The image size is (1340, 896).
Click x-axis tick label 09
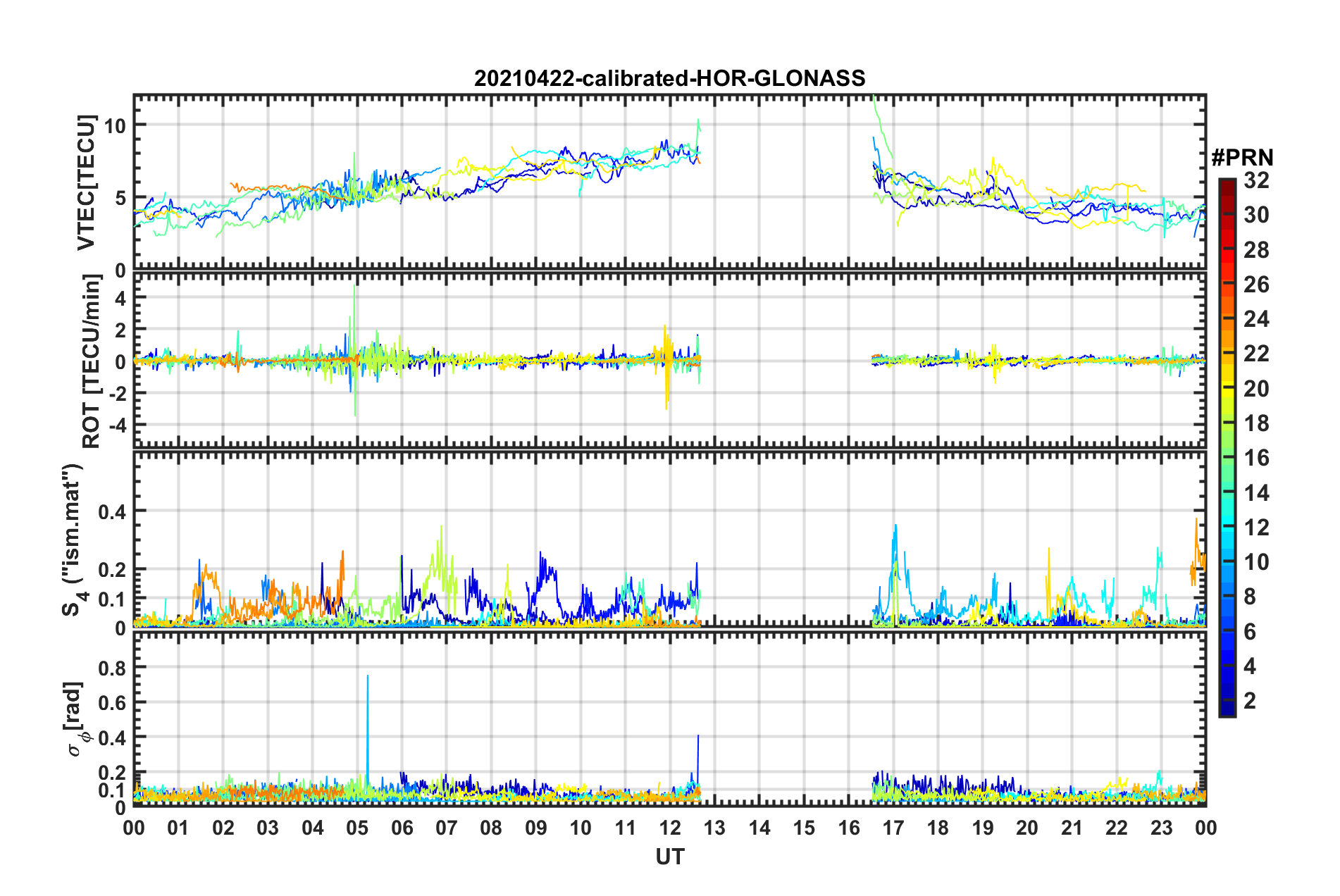point(536,828)
